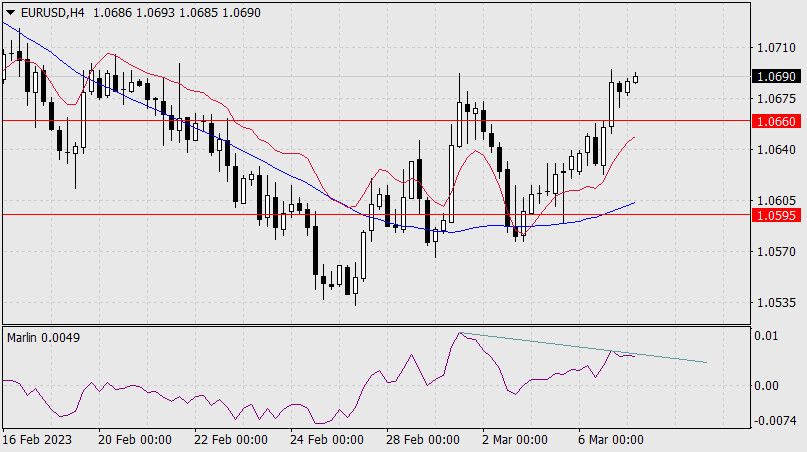Click the red 1.0595 level price tag
The height and width of the screenshot is (452, 807).
776,215
